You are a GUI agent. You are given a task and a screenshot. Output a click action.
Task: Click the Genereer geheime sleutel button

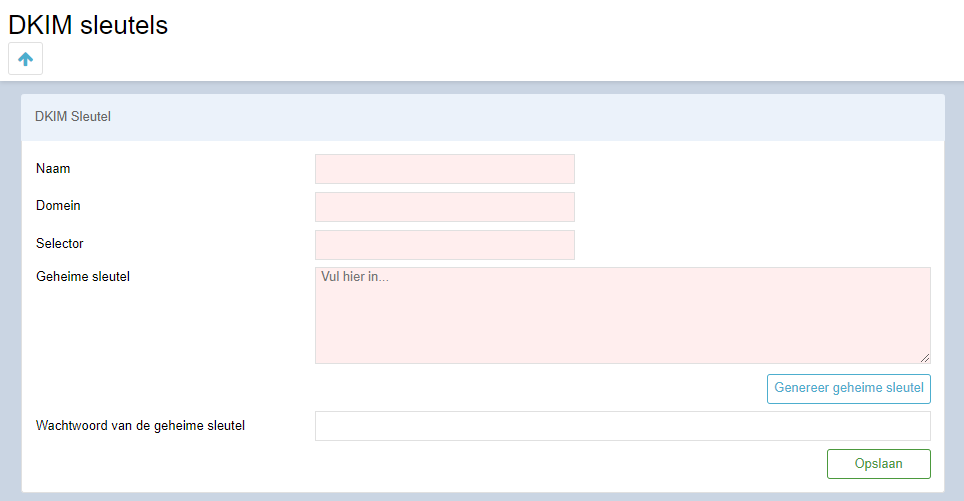click(x=848, y=389)
